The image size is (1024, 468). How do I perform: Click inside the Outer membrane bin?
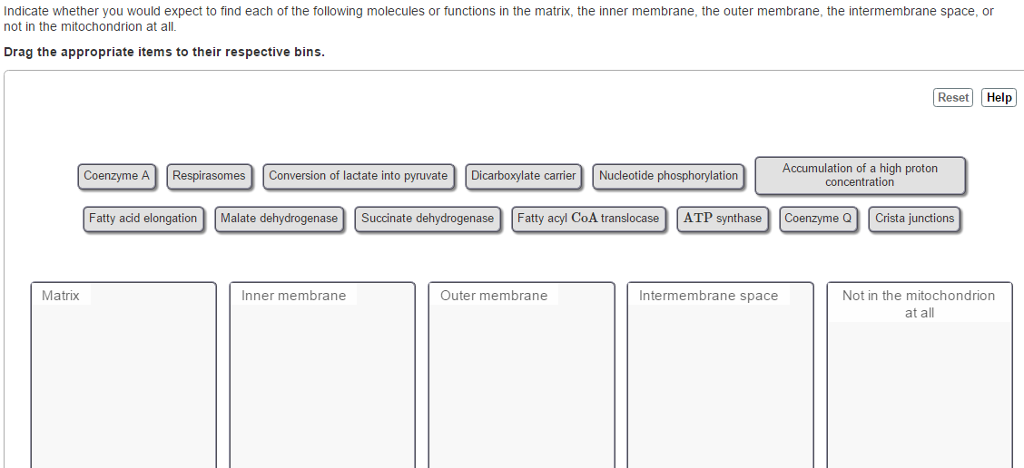(521, 385)
